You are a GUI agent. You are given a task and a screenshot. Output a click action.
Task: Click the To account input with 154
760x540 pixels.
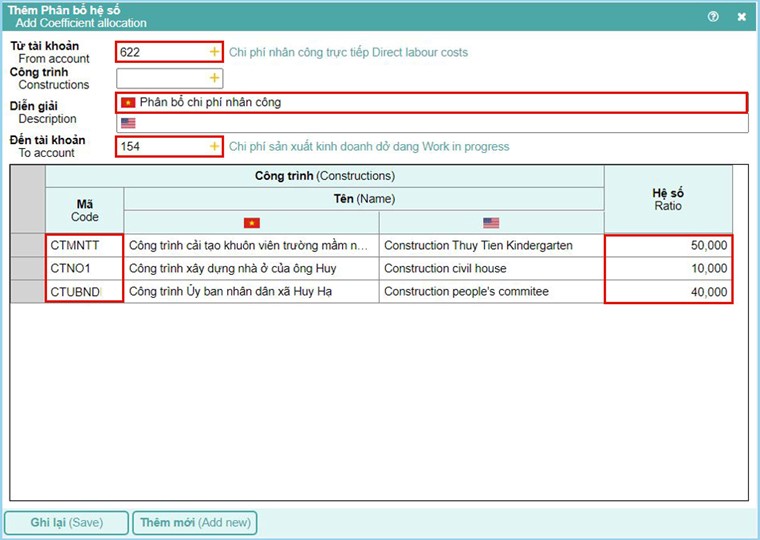160,146
